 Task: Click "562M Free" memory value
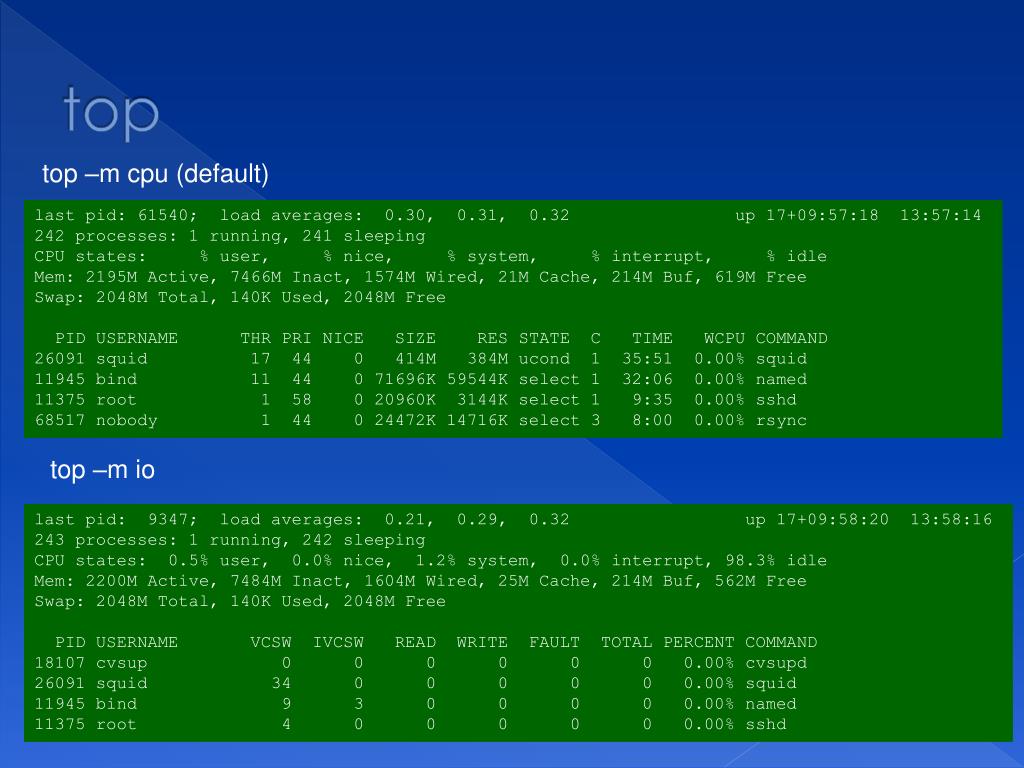click(x=761, y=581)
